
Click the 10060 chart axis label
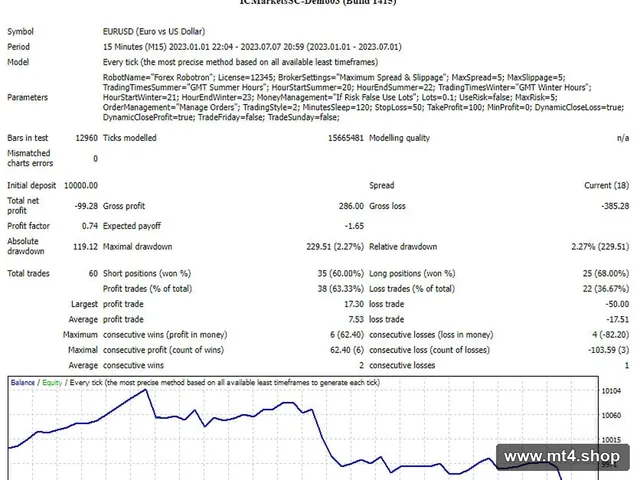(x=611, y=416)
